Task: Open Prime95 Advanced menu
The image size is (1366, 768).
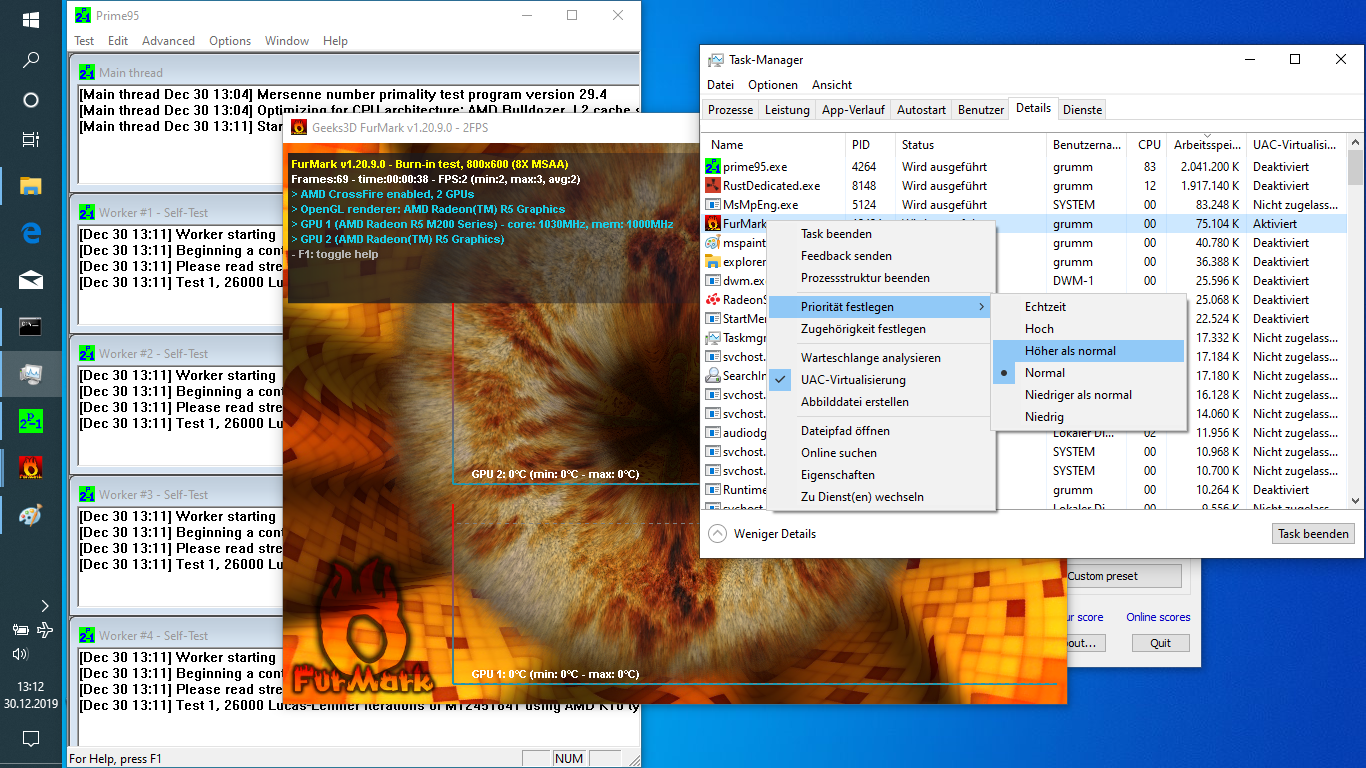Action: (x=168, y=41)
